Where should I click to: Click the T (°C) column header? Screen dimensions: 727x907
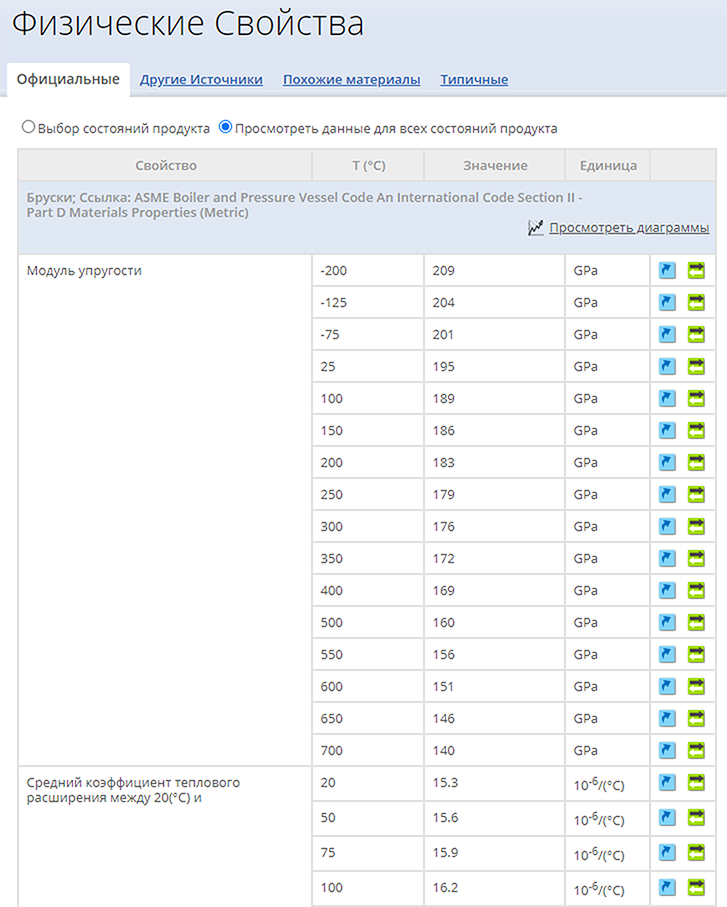coord(368,165)
